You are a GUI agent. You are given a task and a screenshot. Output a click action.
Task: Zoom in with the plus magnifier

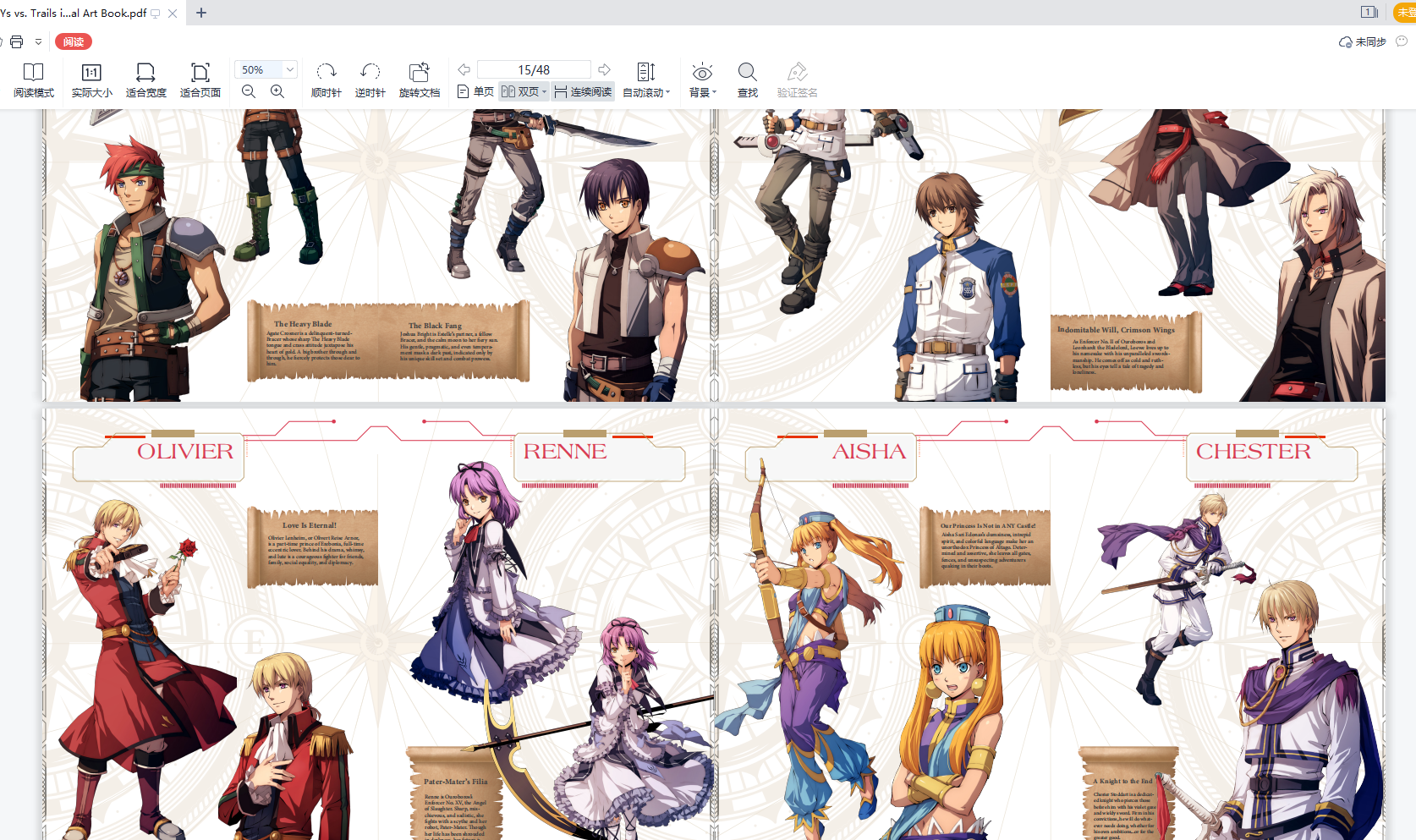(x=277, y=91)
